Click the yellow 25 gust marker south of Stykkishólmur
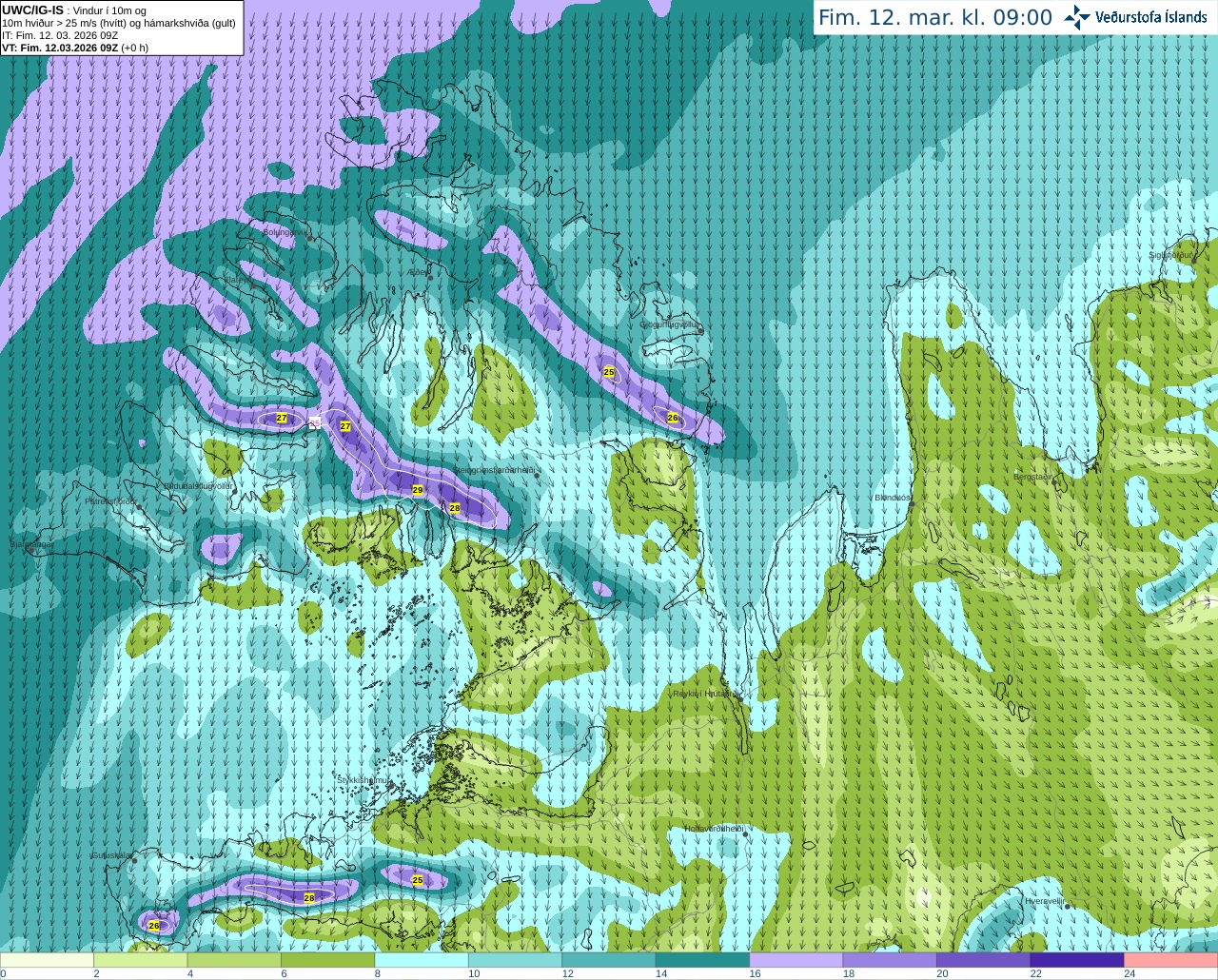 tap(418, 880)
